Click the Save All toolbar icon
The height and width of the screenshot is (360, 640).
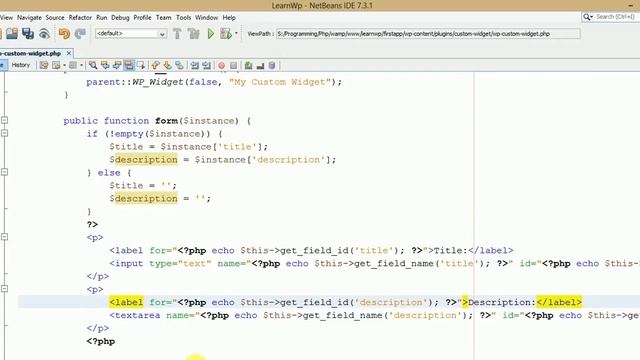pos(28,33)
